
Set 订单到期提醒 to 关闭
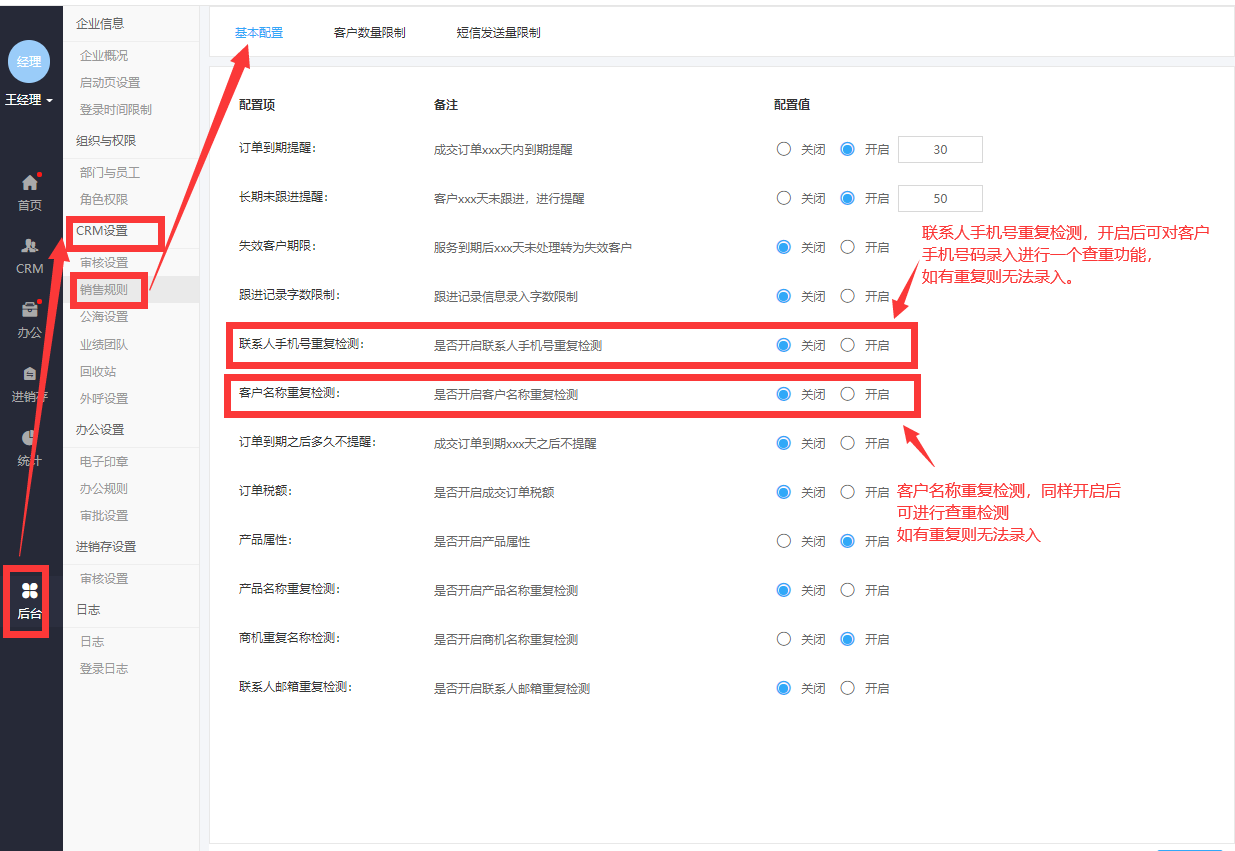click(784, 149)
